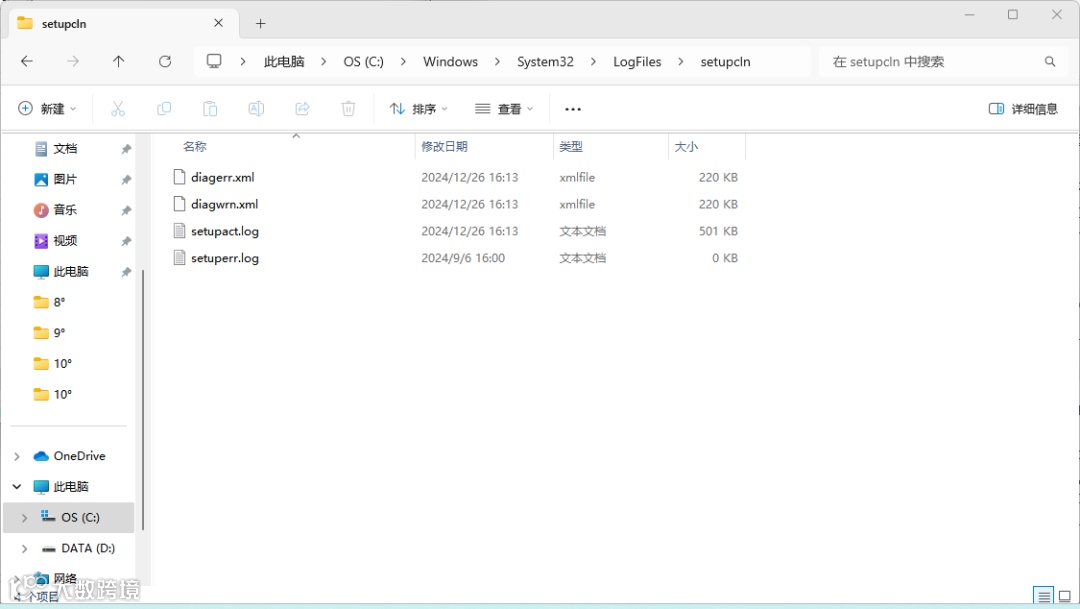
Task: Open the 新建 dropdown menu
Action: pyautogui.click(x=47, y=109)
